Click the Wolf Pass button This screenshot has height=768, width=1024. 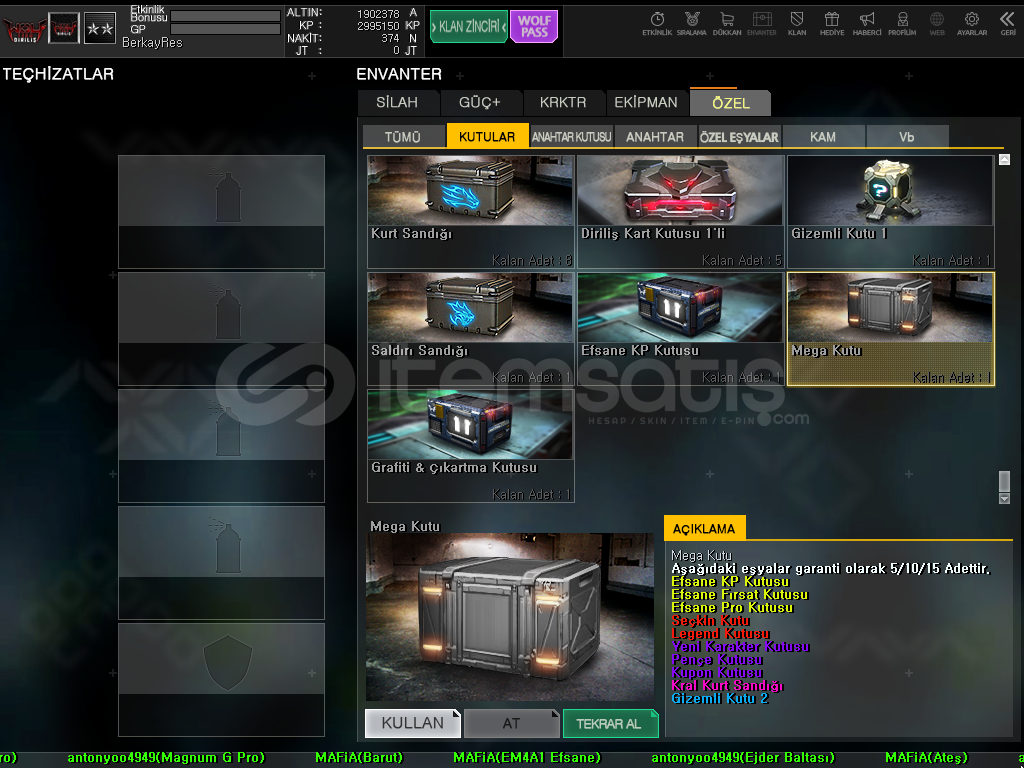pyautogui.click(x=534, y=26)
